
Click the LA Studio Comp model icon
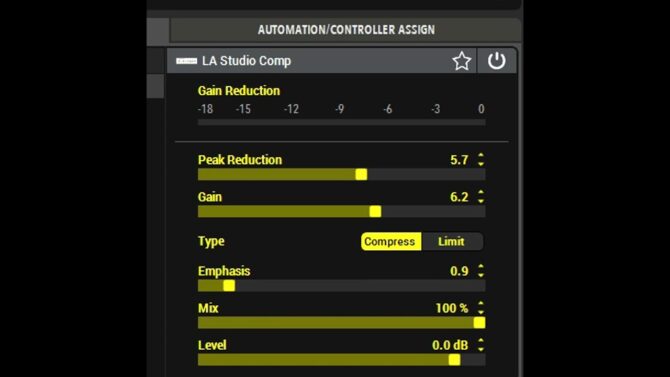(x=186, y=61)
